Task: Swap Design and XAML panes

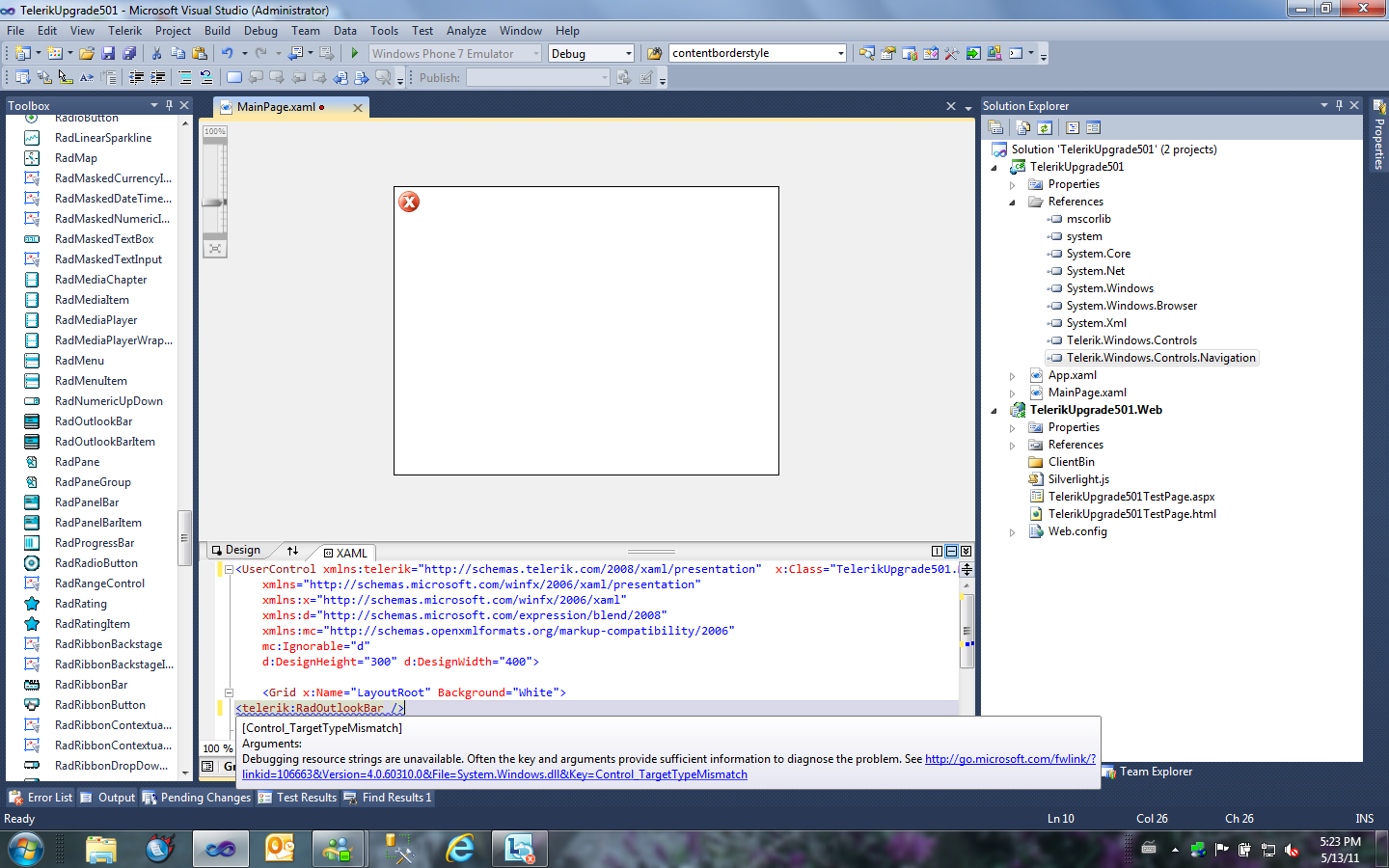Action: (x=292, y=551)
